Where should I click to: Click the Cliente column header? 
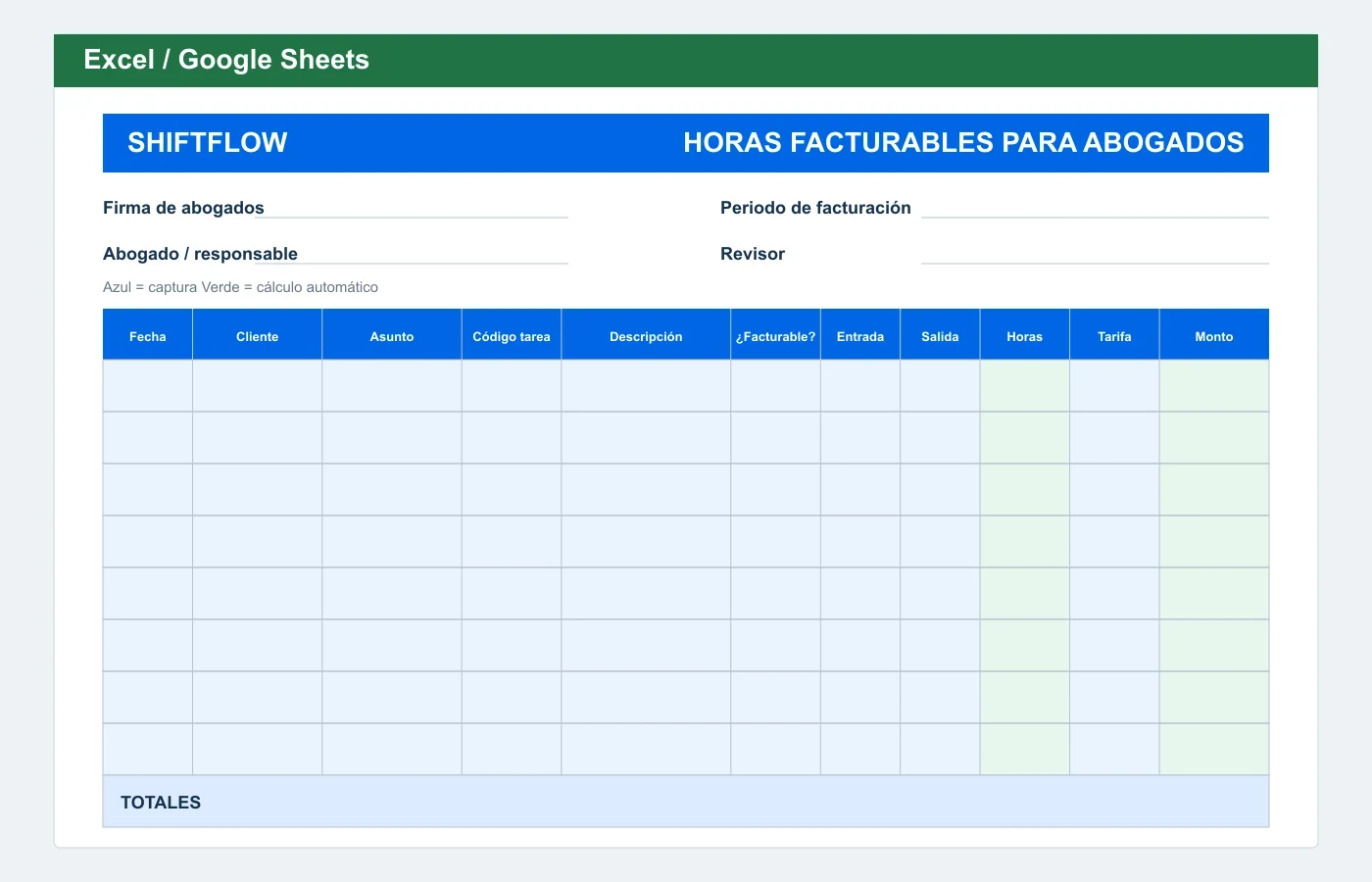pos(258,336)
